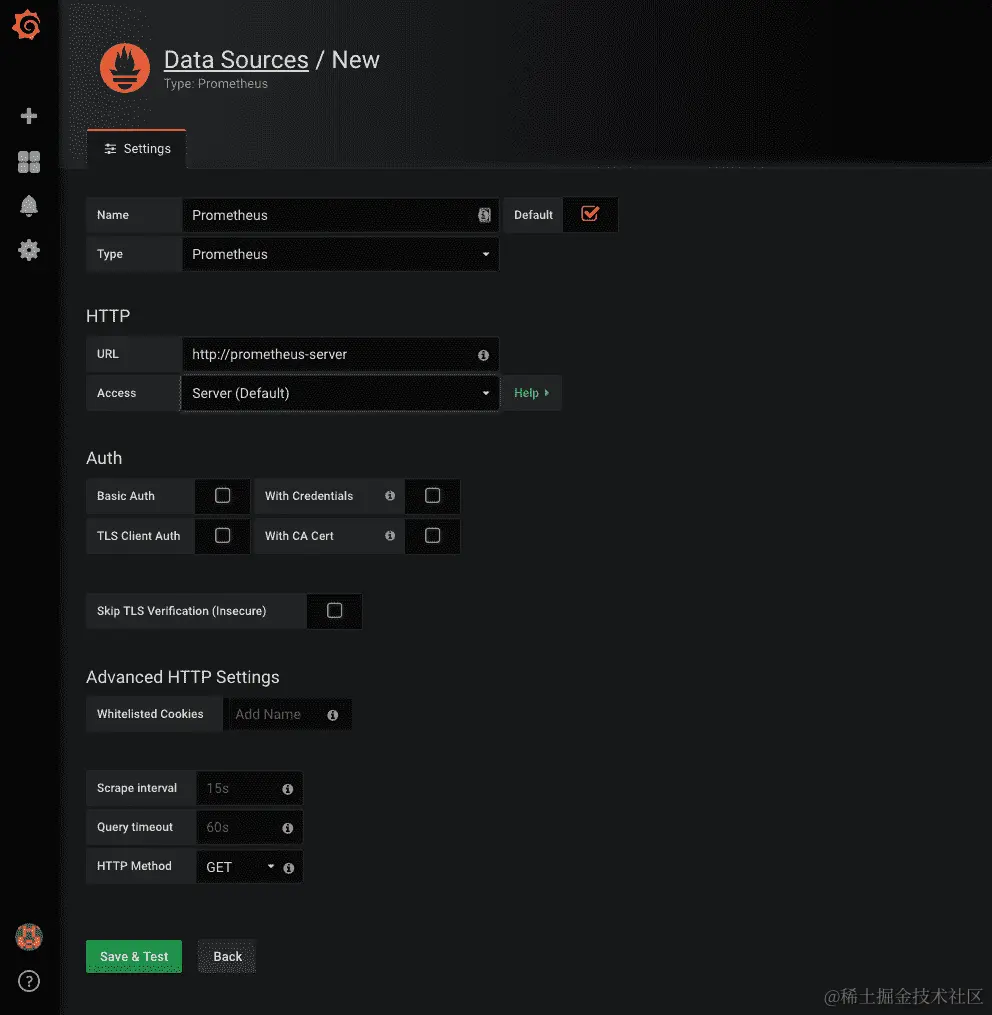Open the Alerting bell icon
992x1015 pixels.
28,206
